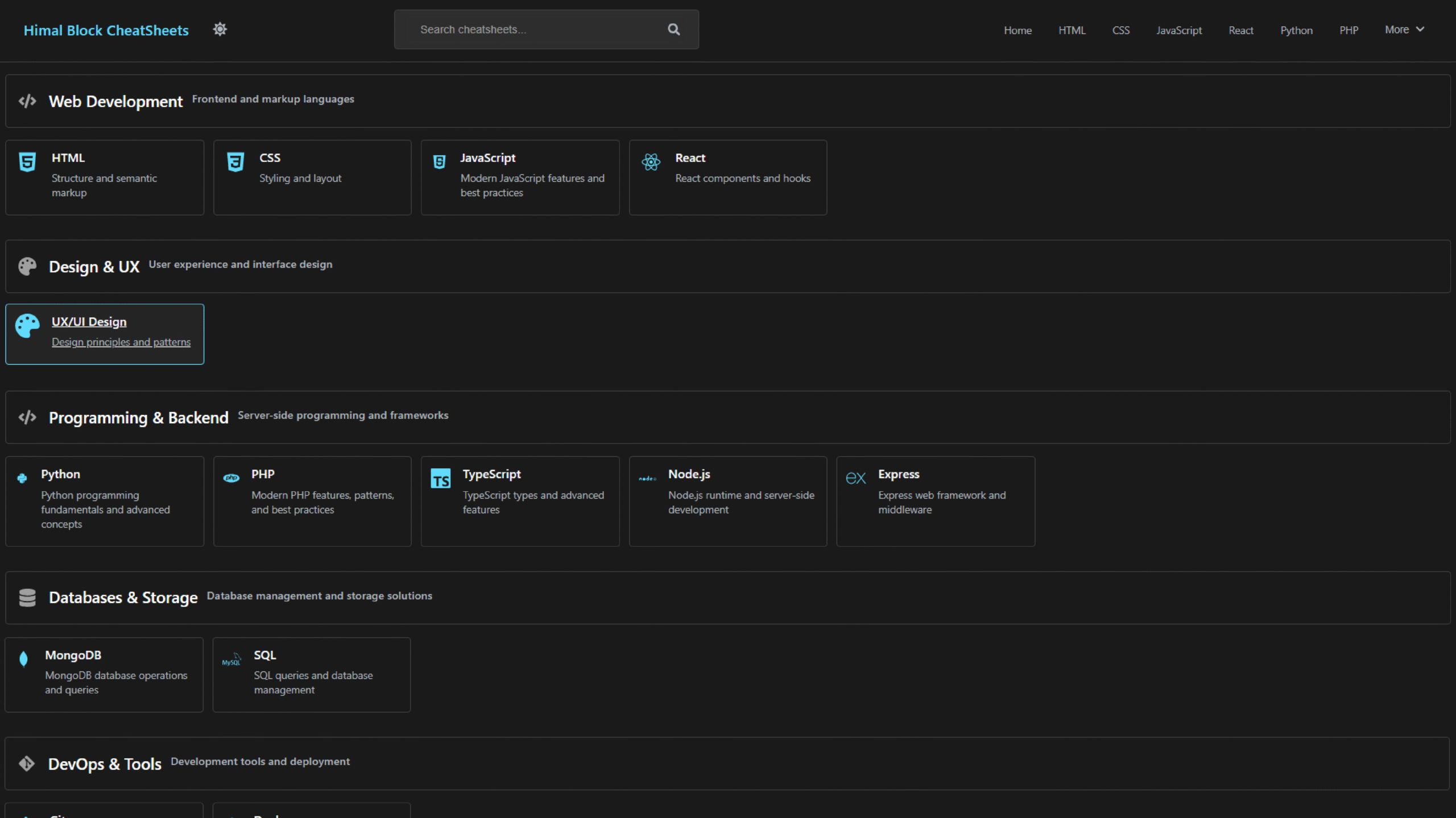Image resolution: width=1456 pixels, height=818 pixels.
Task: Click the Databases & Storage section heading
Action: click(x=123, y=598)
